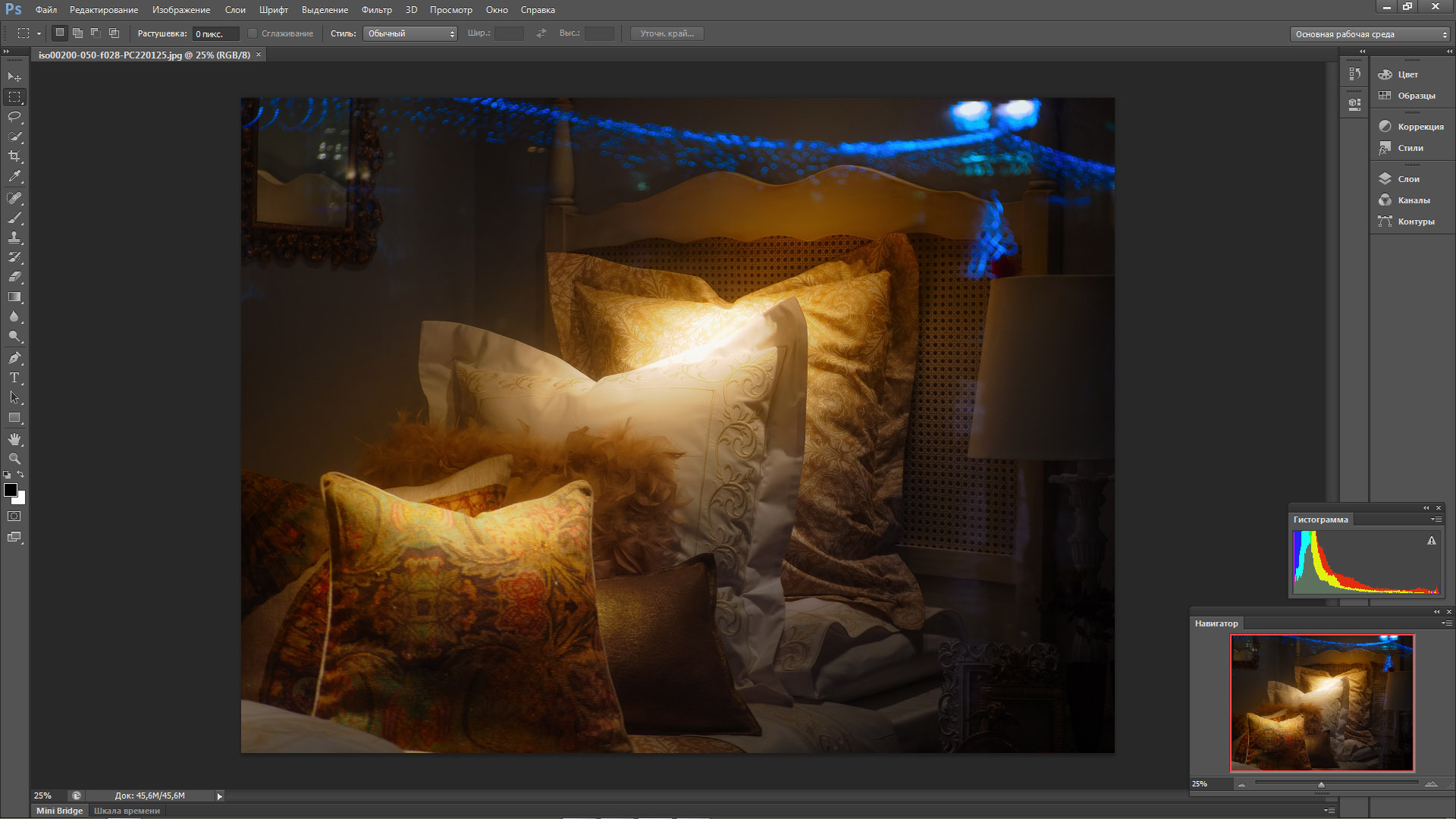Image resolution: width=1456 pixels, height=819 pixels.
Task: Click the Уточн. край button
Action: (667, 33)
